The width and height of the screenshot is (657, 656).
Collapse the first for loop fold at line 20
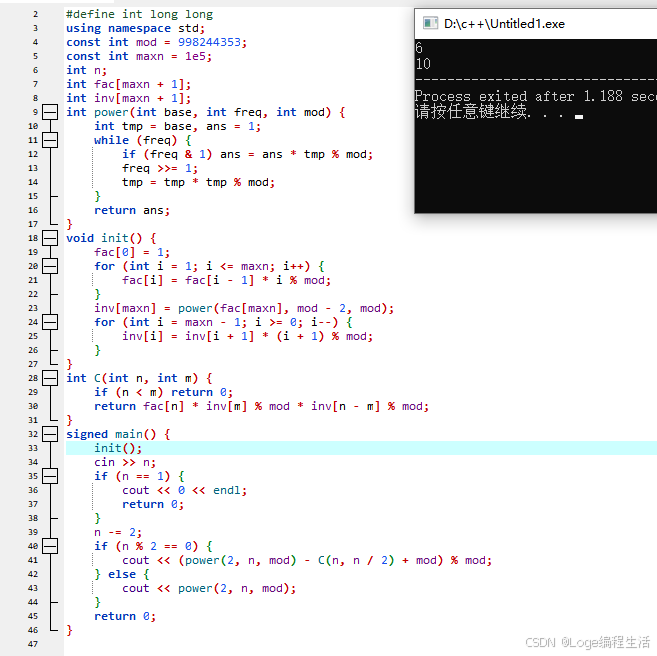(x=50, y=266)
